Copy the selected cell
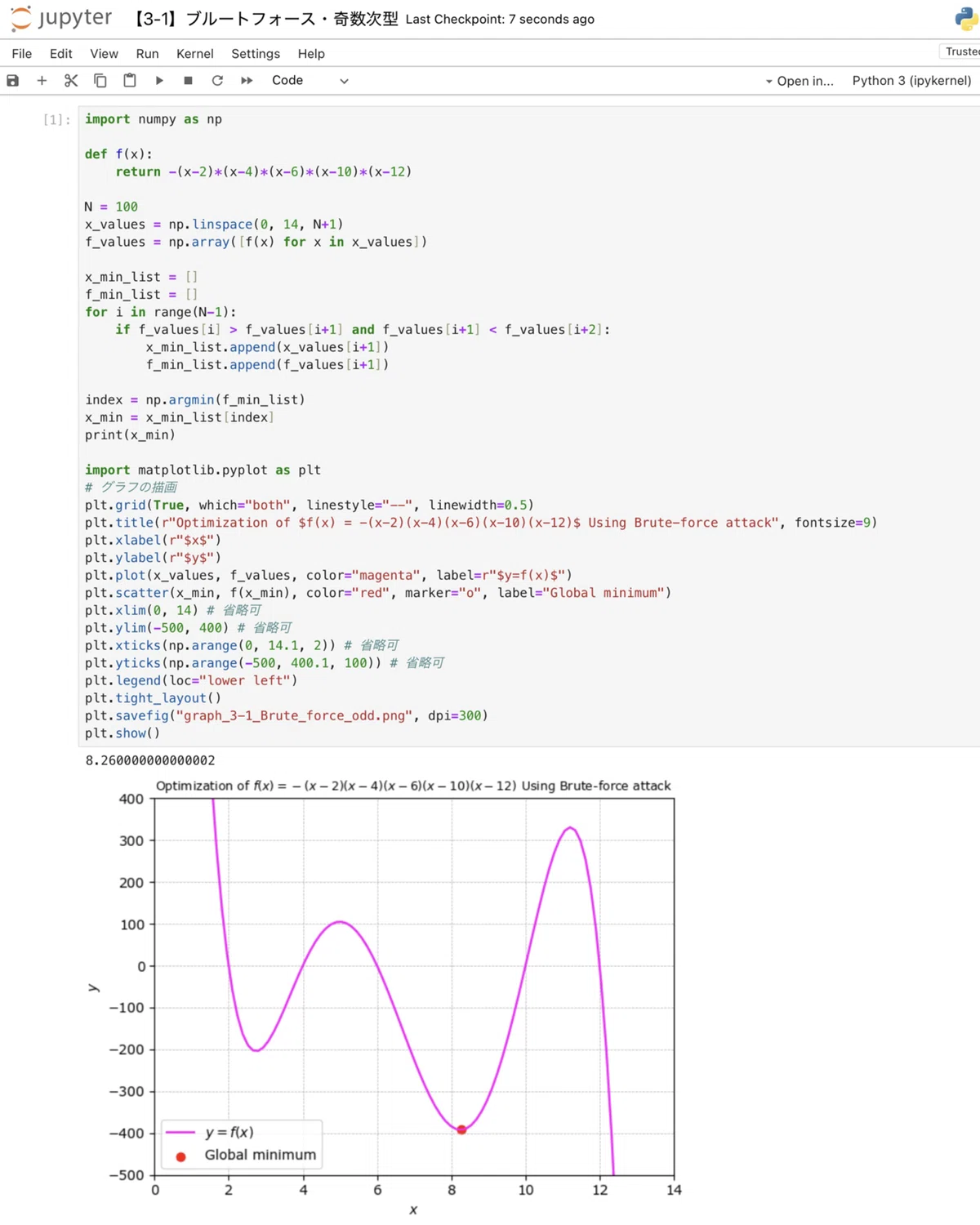Image resolution: width=980 pixels, height=1225 pixels. point(100,80)
